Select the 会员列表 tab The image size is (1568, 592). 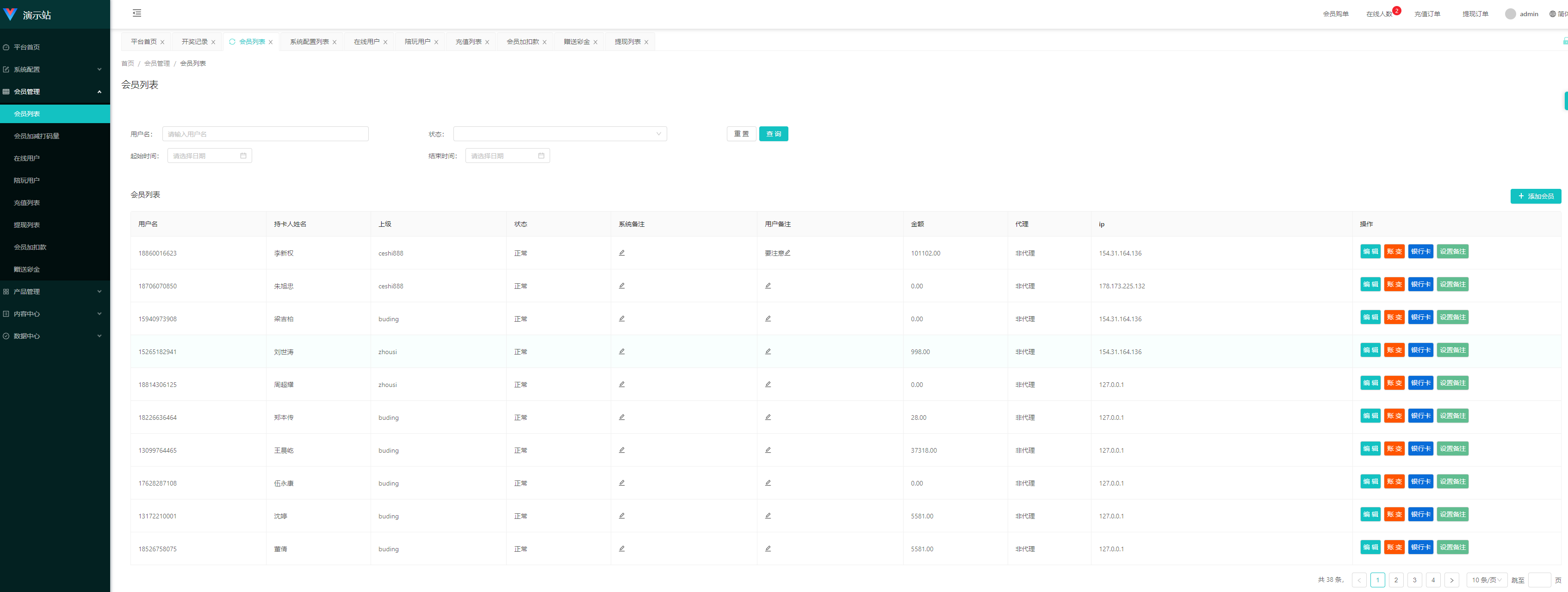click(x=252, y=41)
